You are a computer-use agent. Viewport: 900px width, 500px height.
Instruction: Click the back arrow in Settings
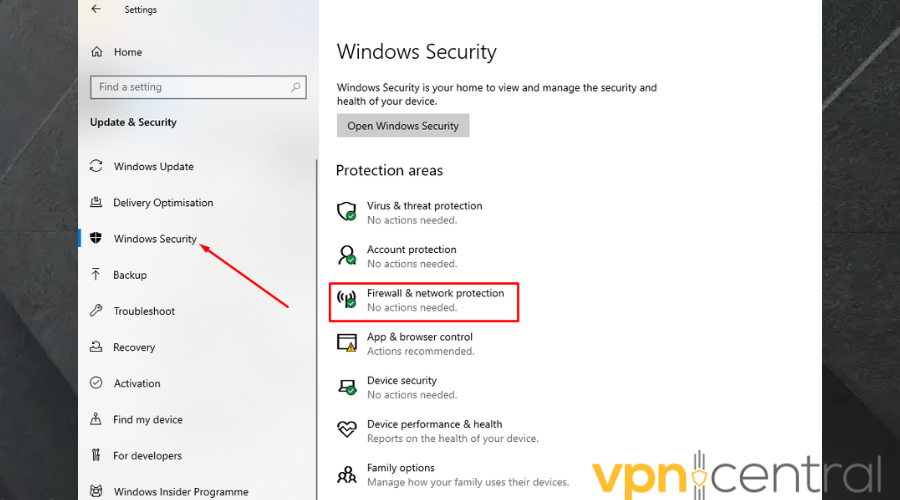96,9
